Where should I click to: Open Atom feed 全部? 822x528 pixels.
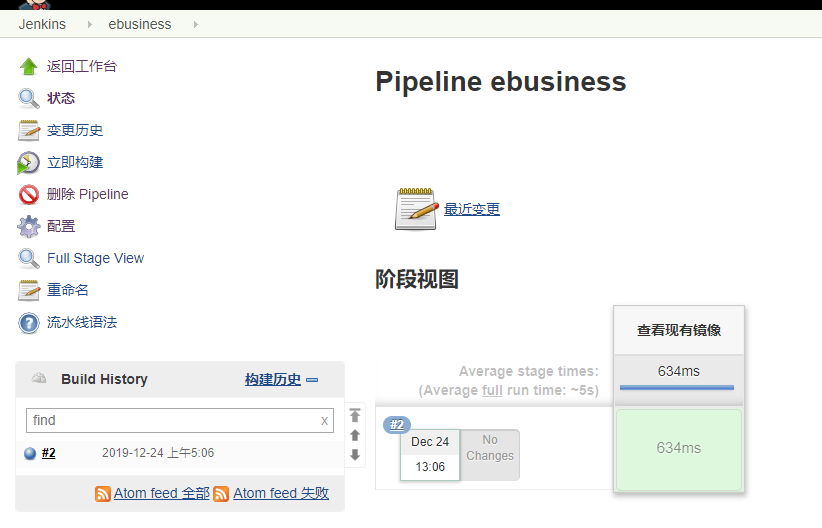161,493
